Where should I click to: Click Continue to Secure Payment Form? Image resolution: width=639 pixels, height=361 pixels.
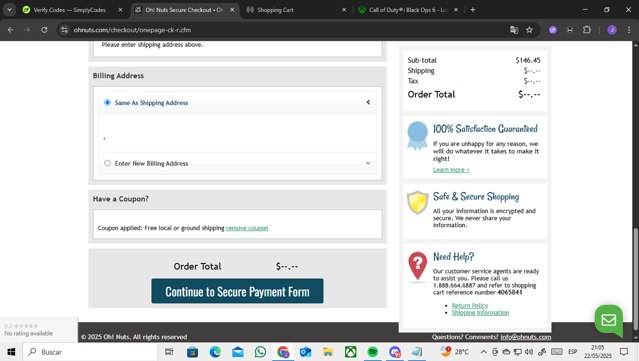(x=237, y=291)
